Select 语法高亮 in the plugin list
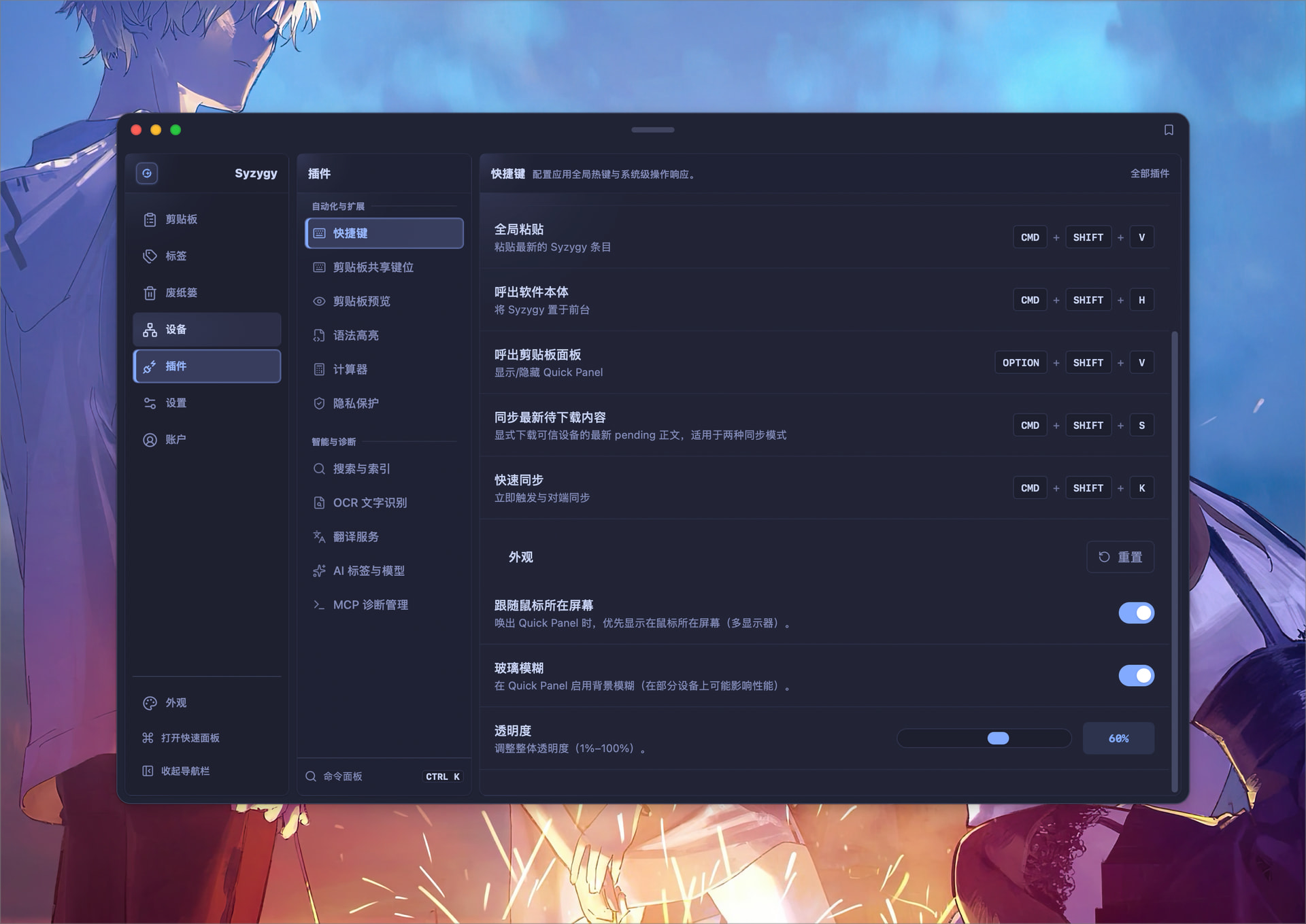 (x=384, y=335)
